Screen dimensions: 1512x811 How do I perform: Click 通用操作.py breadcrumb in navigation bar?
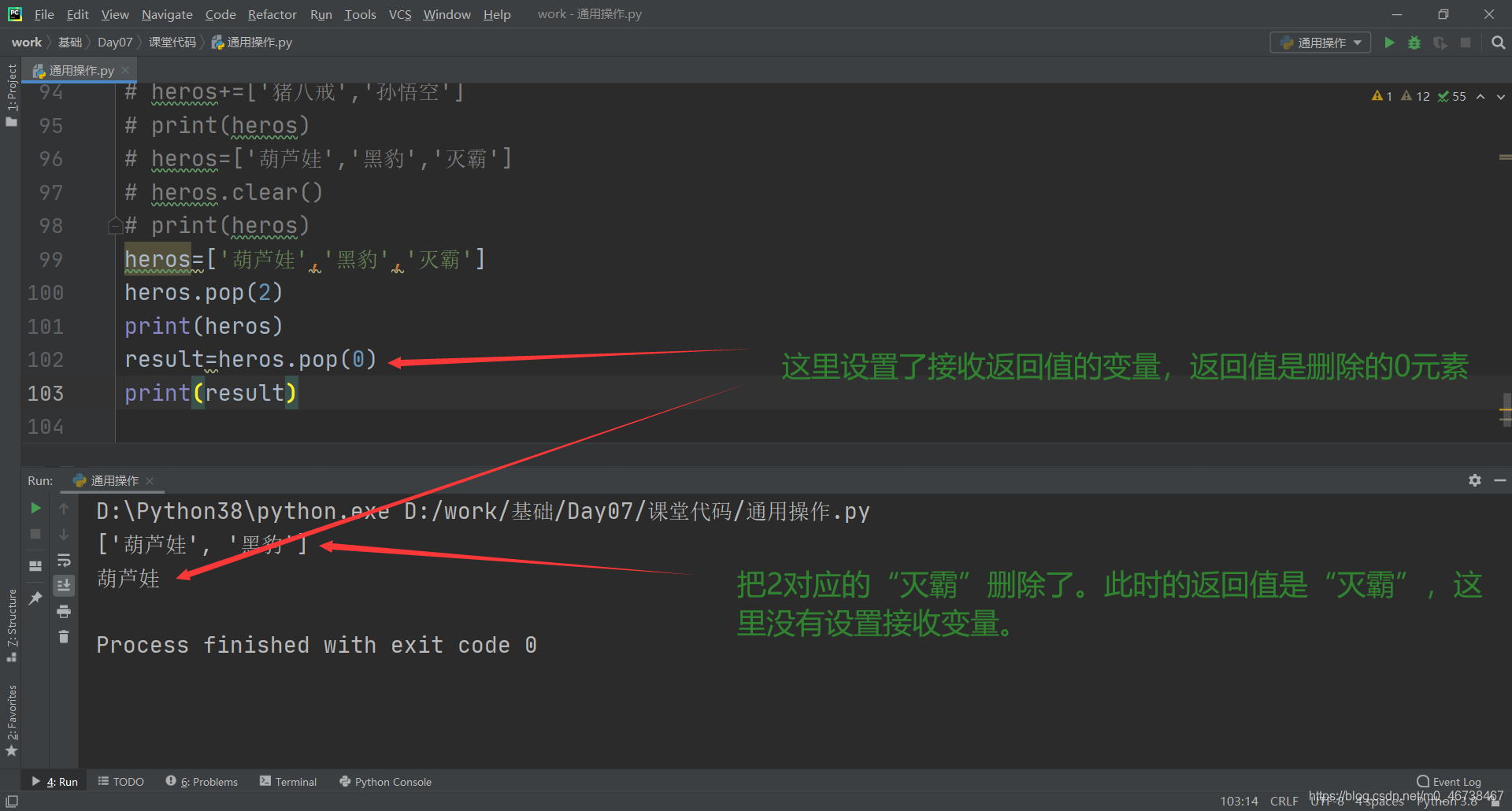(252, 43)
